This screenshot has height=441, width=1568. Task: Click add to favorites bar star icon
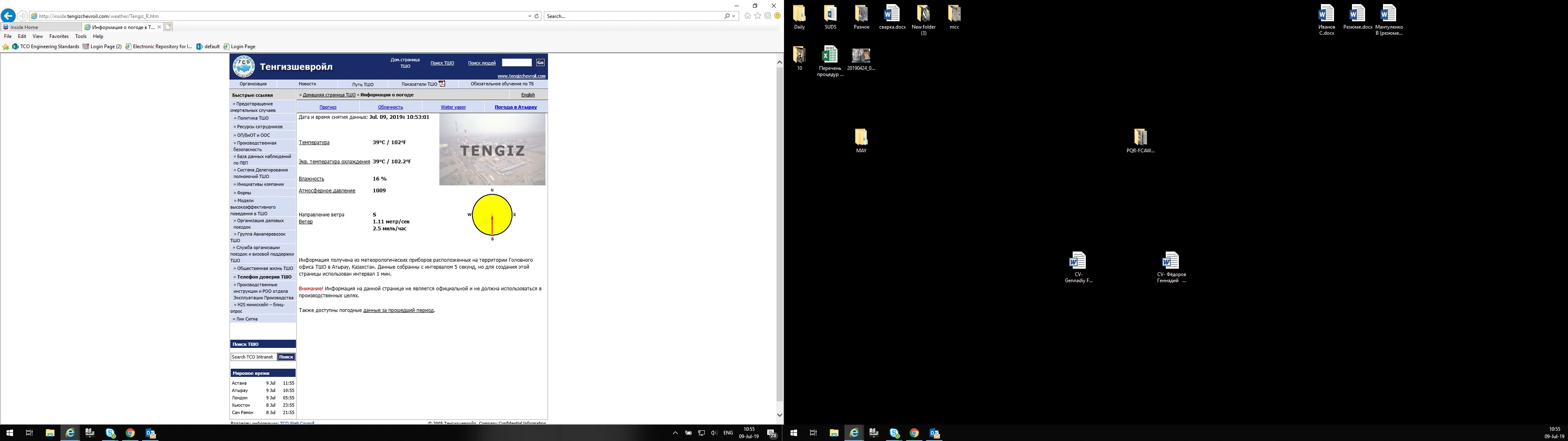(x=6, y=47)
